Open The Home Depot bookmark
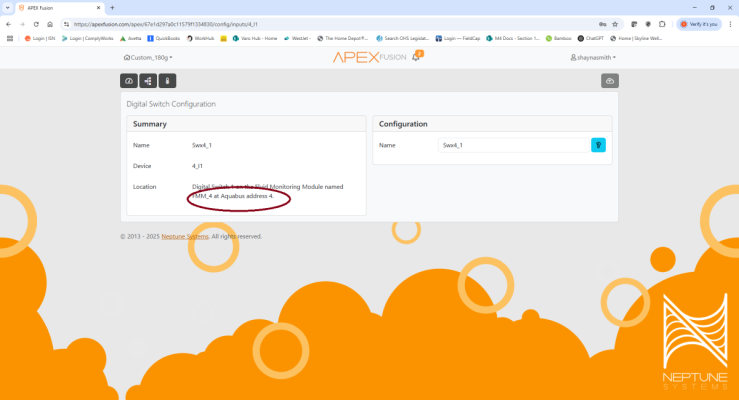Viewport: 739px width, 400px height. 343,39
